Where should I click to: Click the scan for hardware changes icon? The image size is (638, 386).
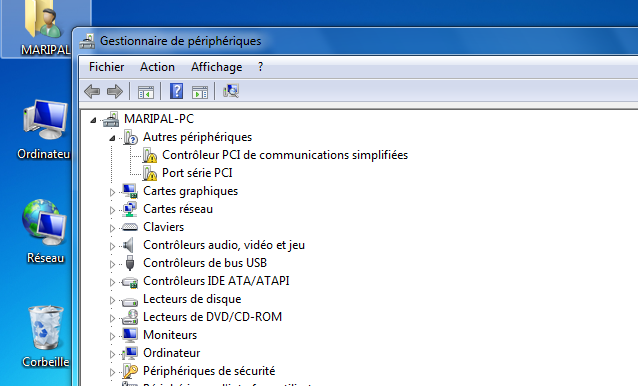[231, 91]
